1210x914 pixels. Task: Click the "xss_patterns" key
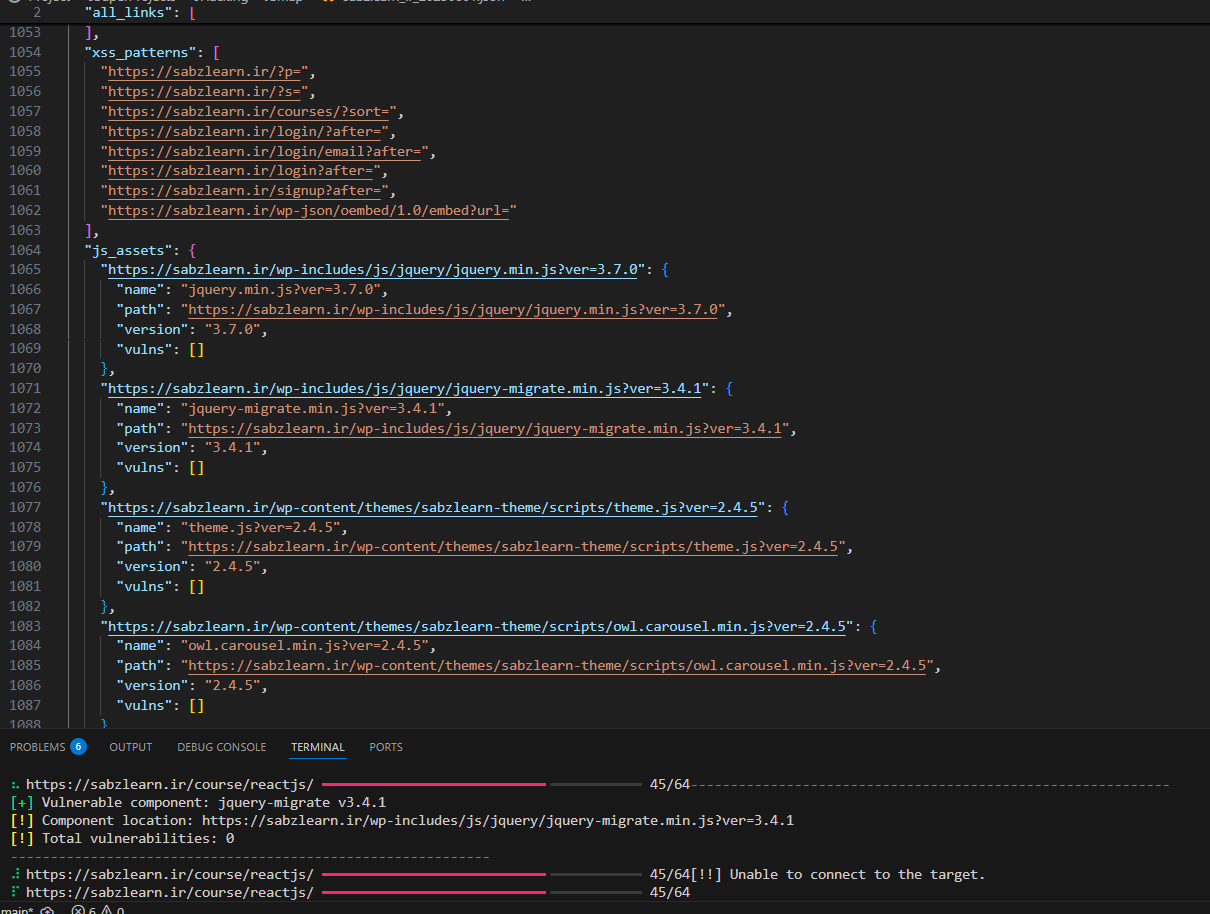click(142, 52)
